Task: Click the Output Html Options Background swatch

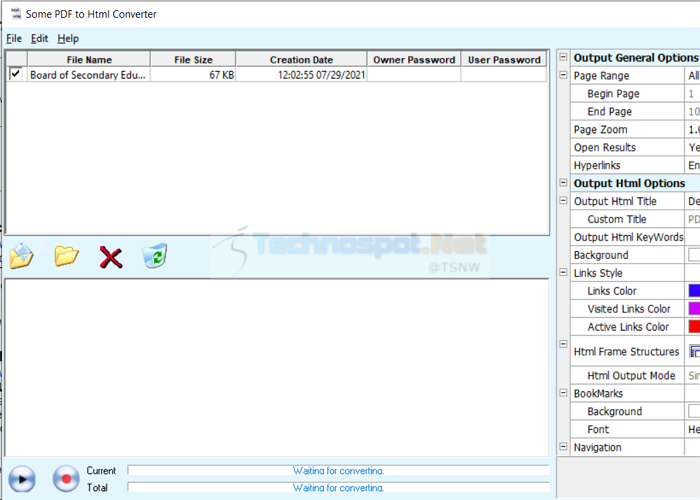Action: [694, 255]
